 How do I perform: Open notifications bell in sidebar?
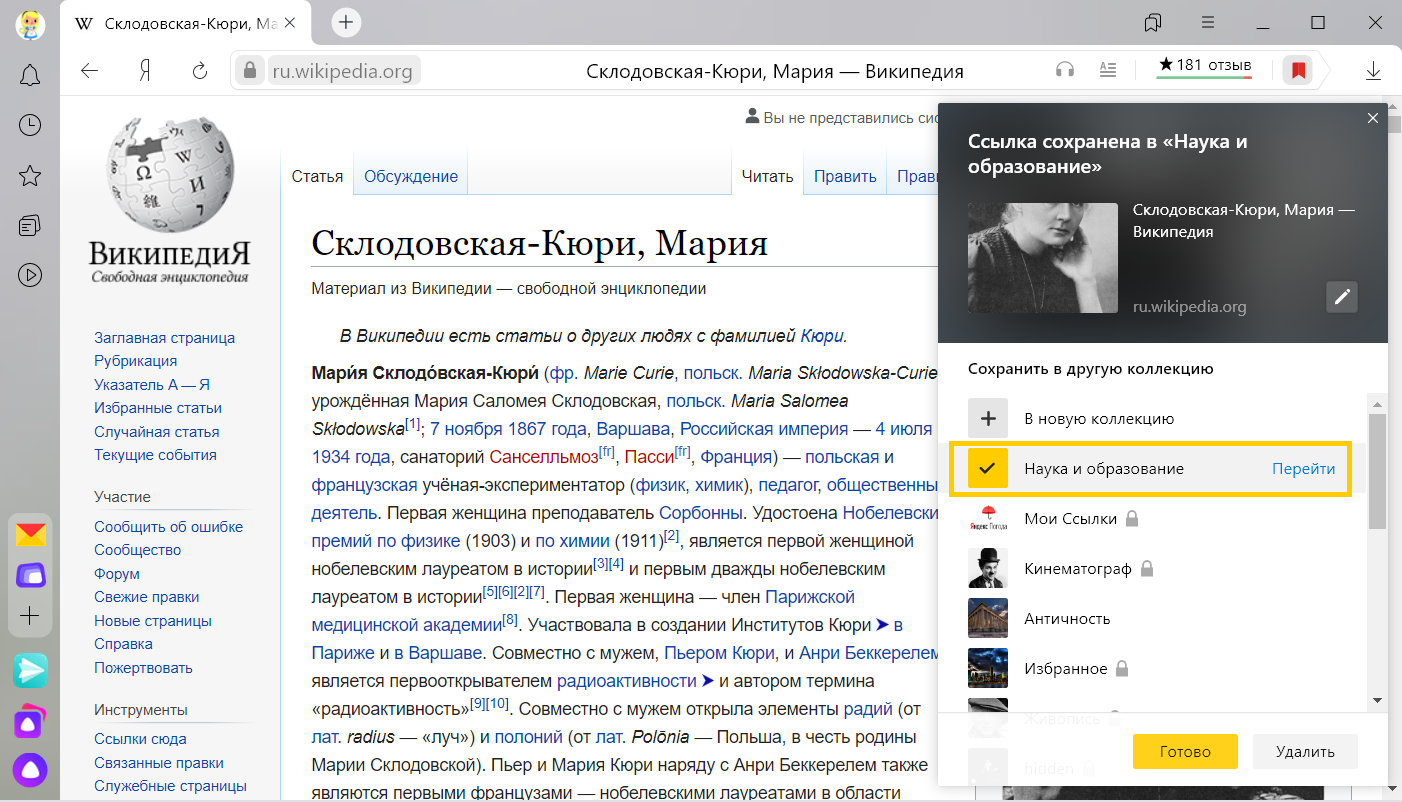[30, 75]
